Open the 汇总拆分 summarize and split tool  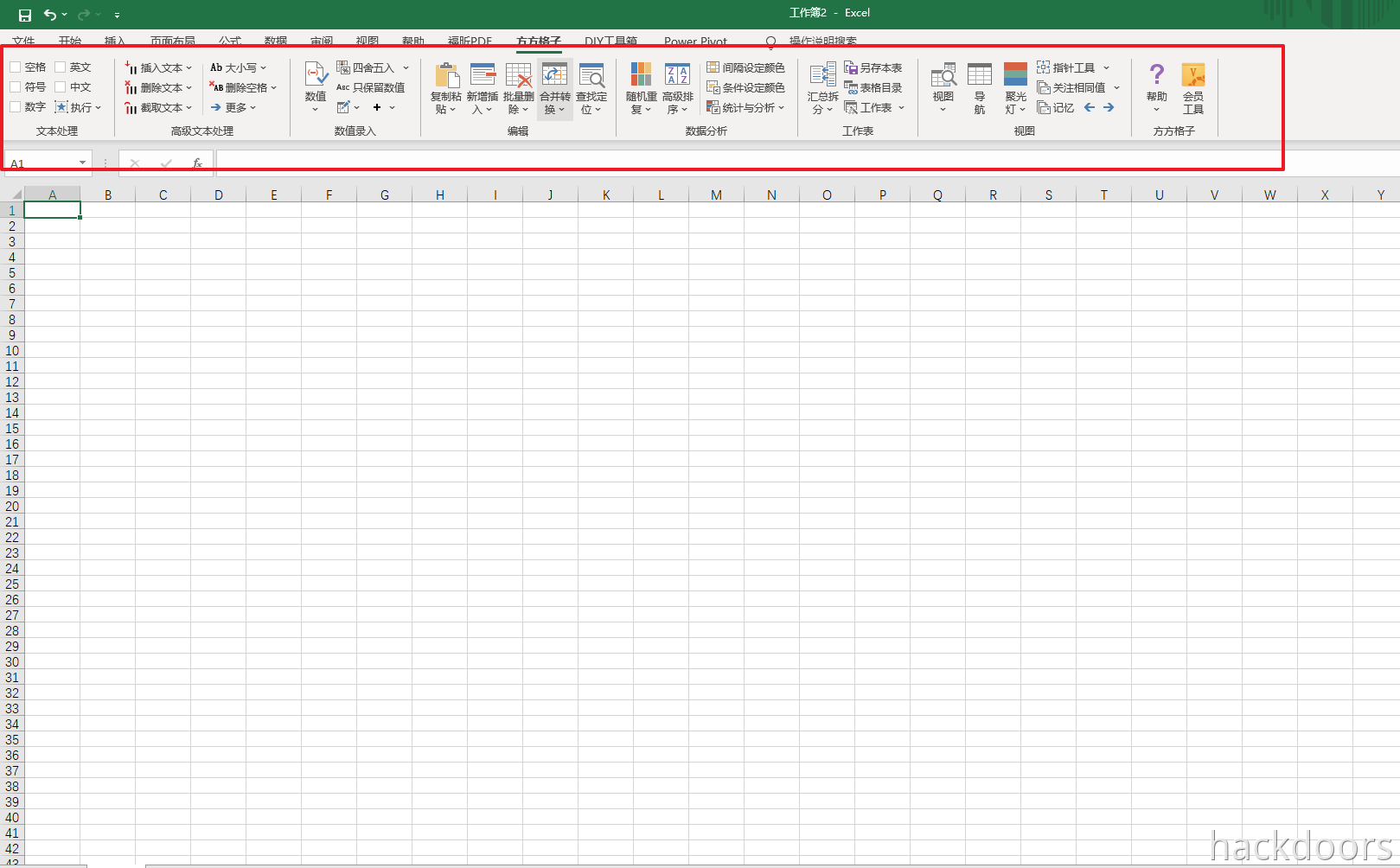click(x=823, y=89)
